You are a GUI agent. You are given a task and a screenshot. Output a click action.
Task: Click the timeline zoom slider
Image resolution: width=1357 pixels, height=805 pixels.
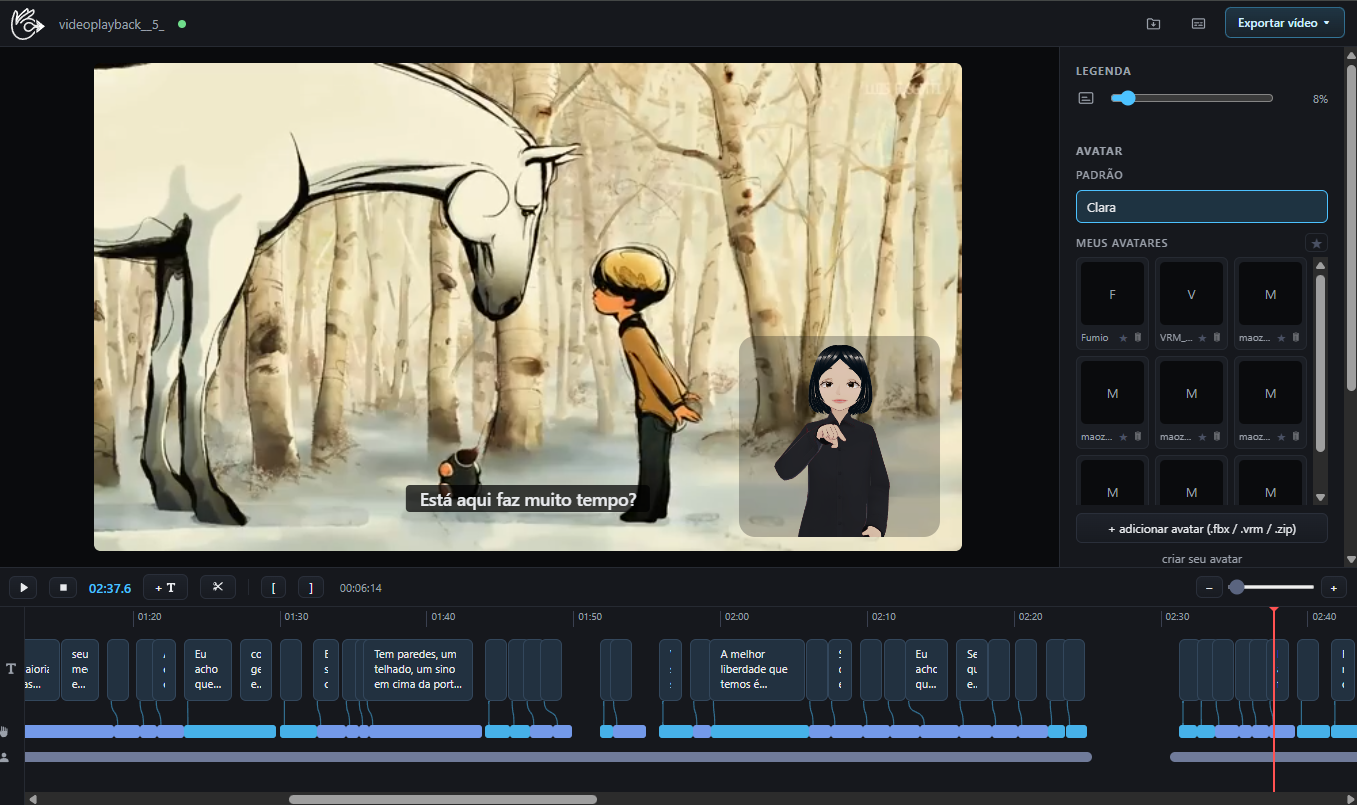[1271, 587]
